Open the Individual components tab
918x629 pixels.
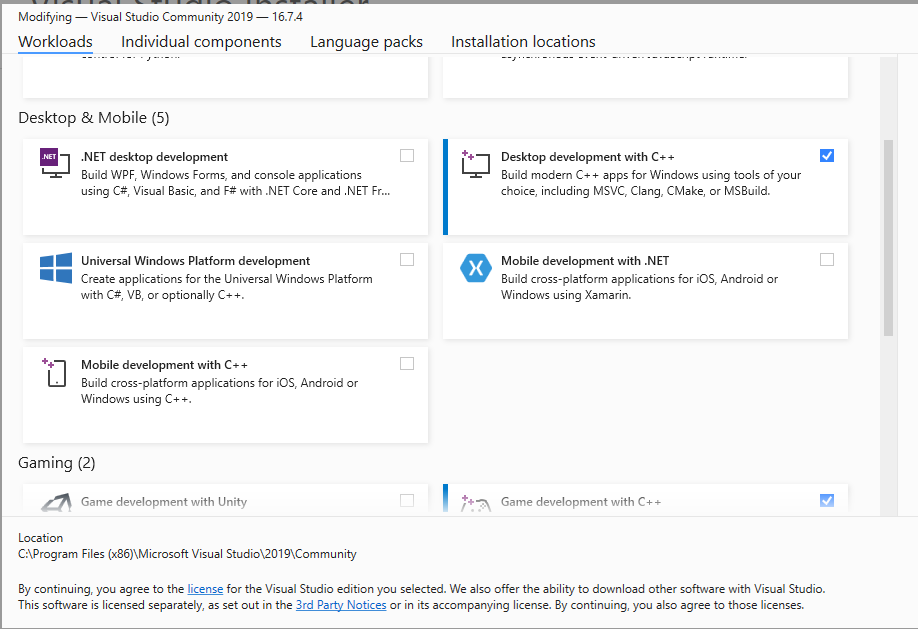click(201, 42)
